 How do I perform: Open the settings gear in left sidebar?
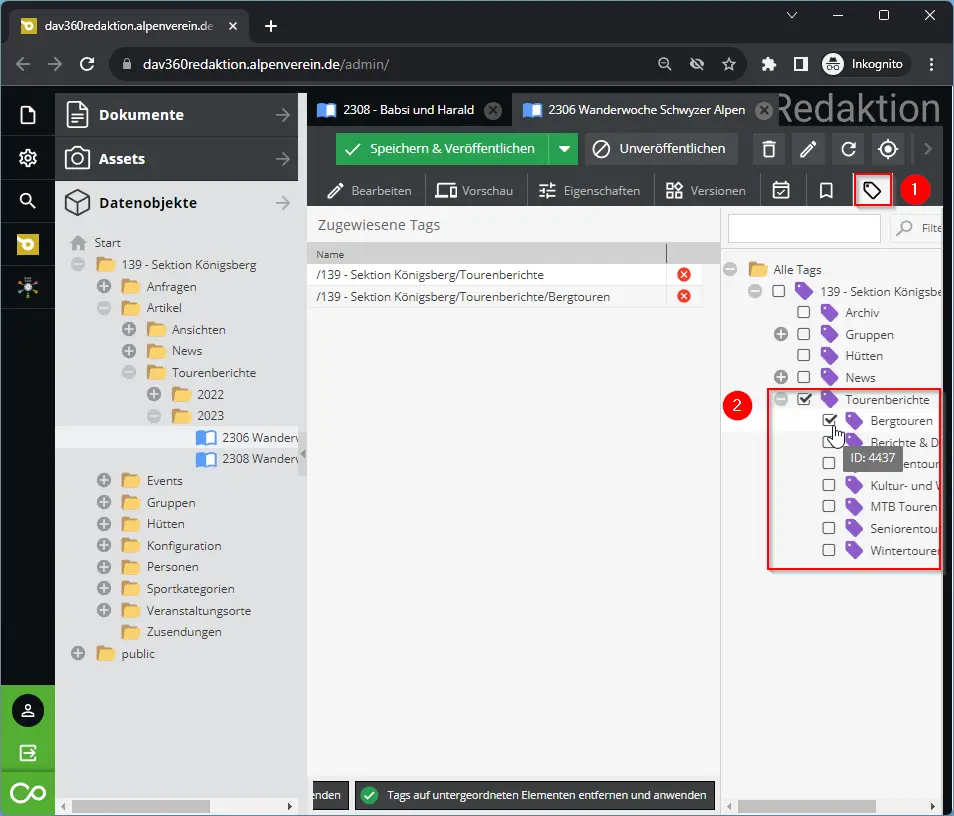point(28,158)
